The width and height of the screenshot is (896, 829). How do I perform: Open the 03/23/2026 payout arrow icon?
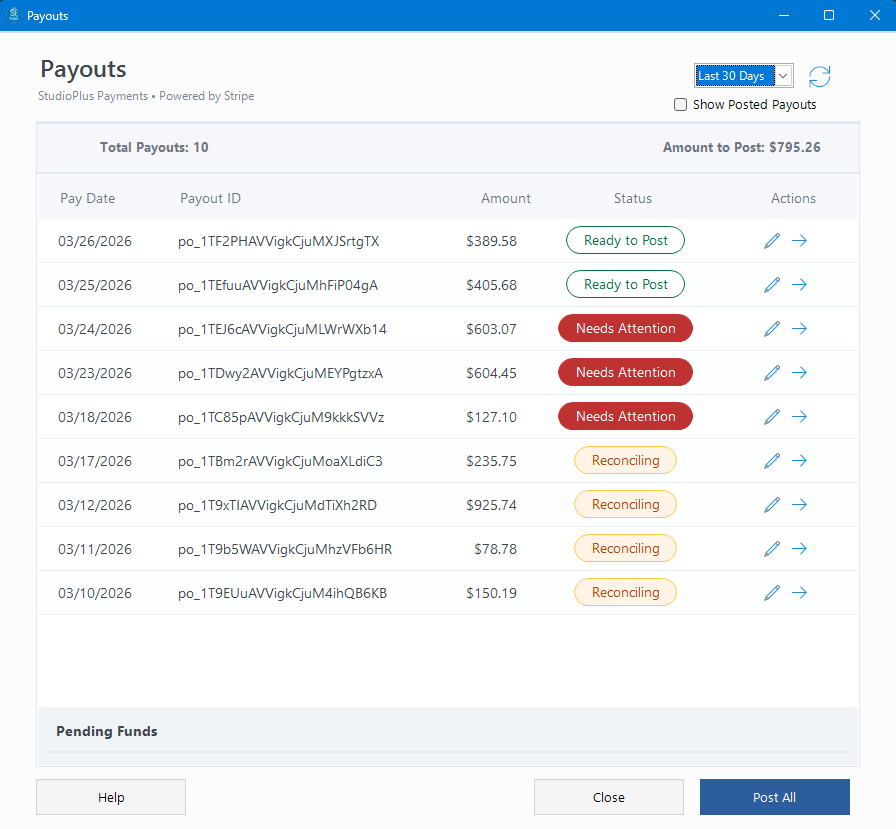(x=799, y=373)
